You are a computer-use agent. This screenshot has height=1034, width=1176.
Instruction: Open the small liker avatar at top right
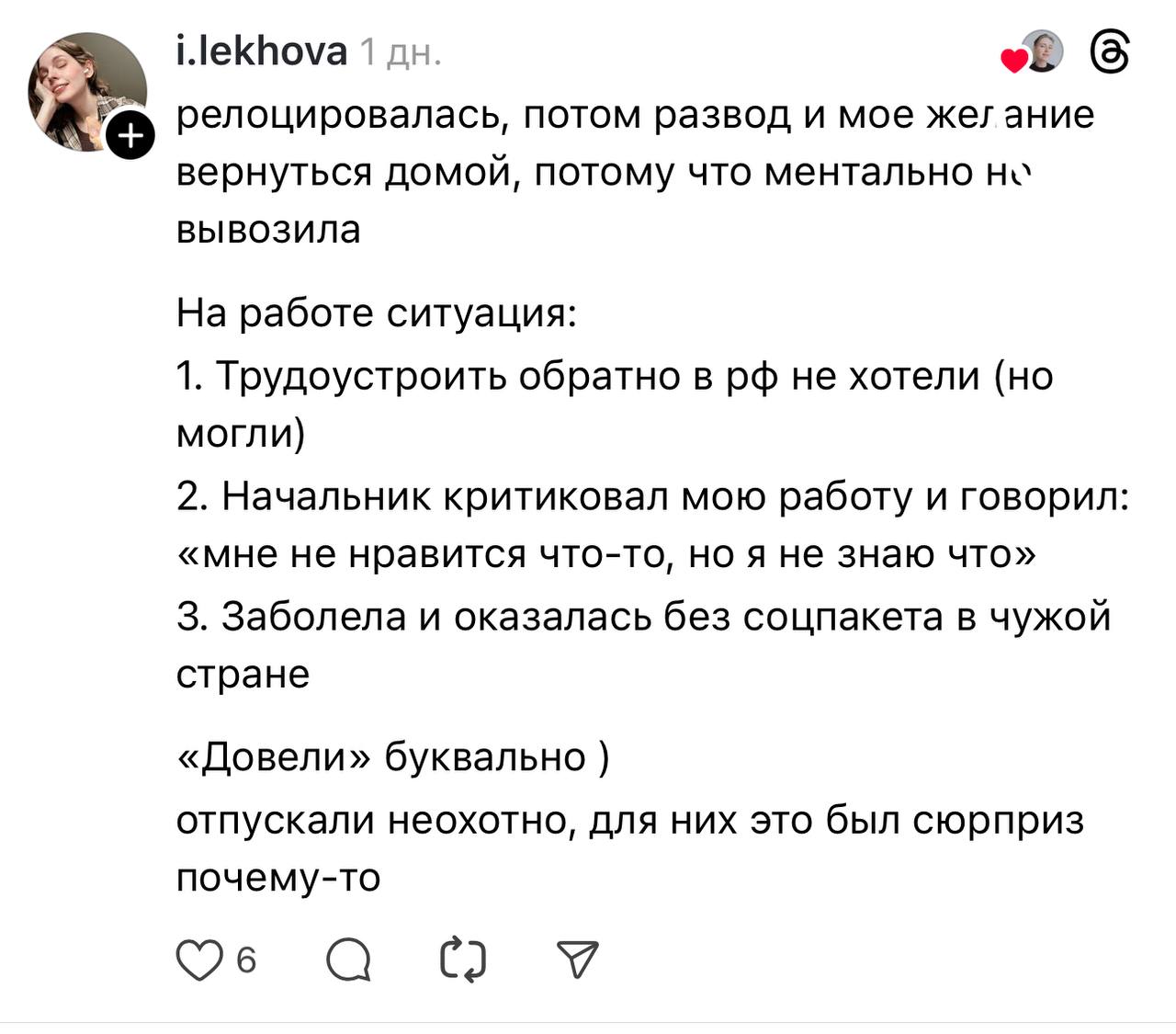[x=1042, y=50]
